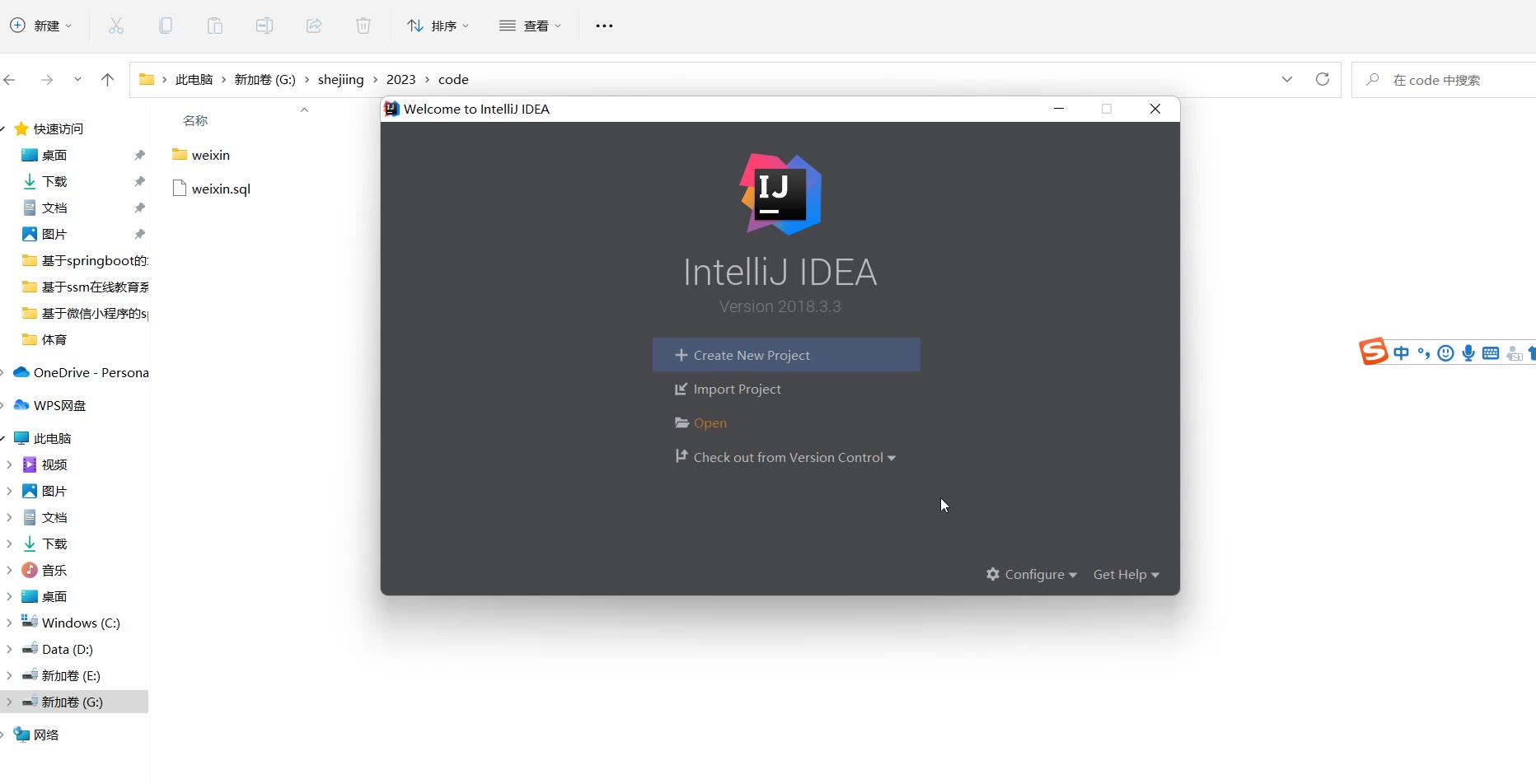Open the View (查看) dropdown

tap(530, 26)
